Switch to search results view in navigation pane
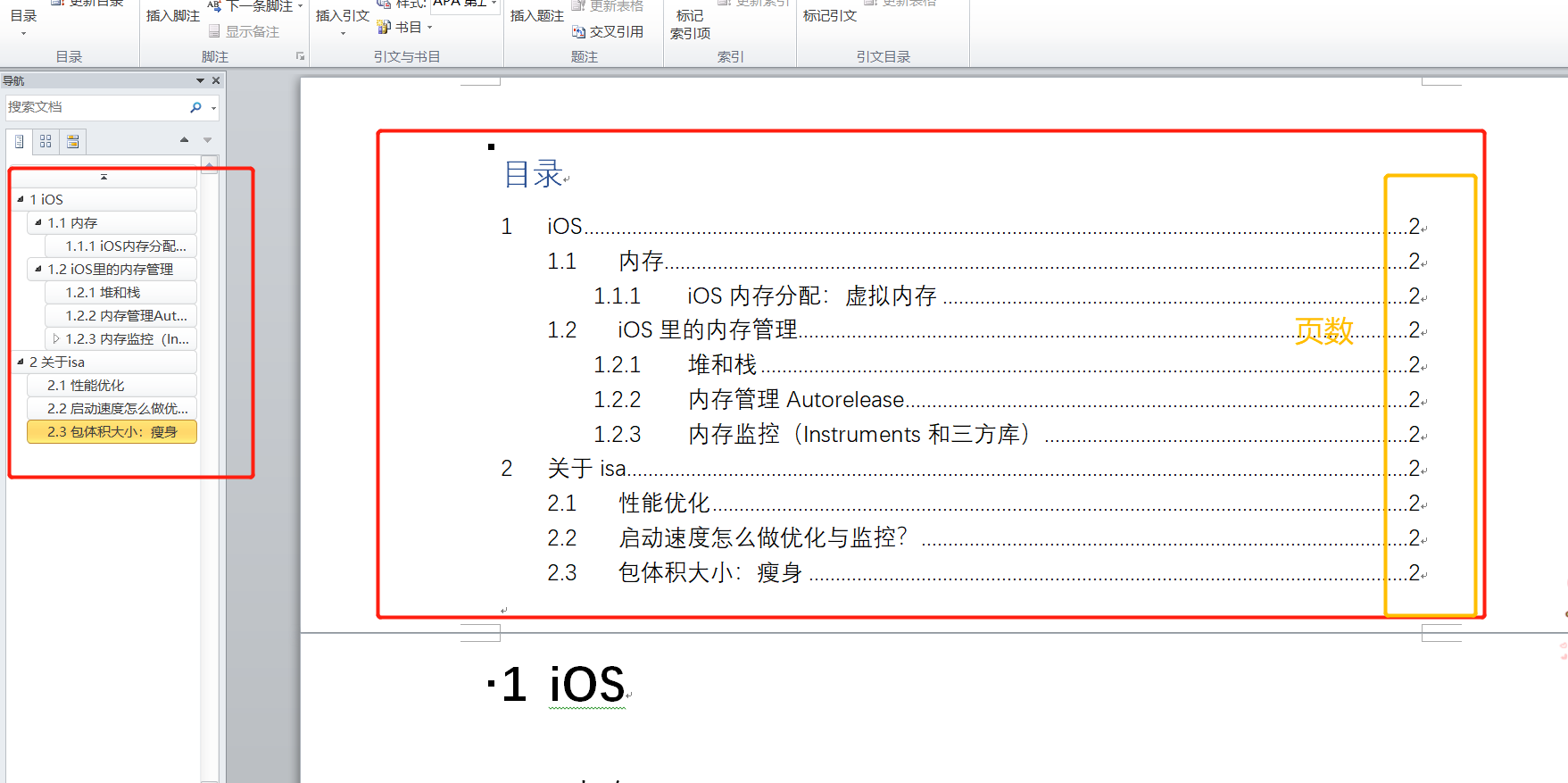Screen dimensions: 1568x783 (73, 141)
